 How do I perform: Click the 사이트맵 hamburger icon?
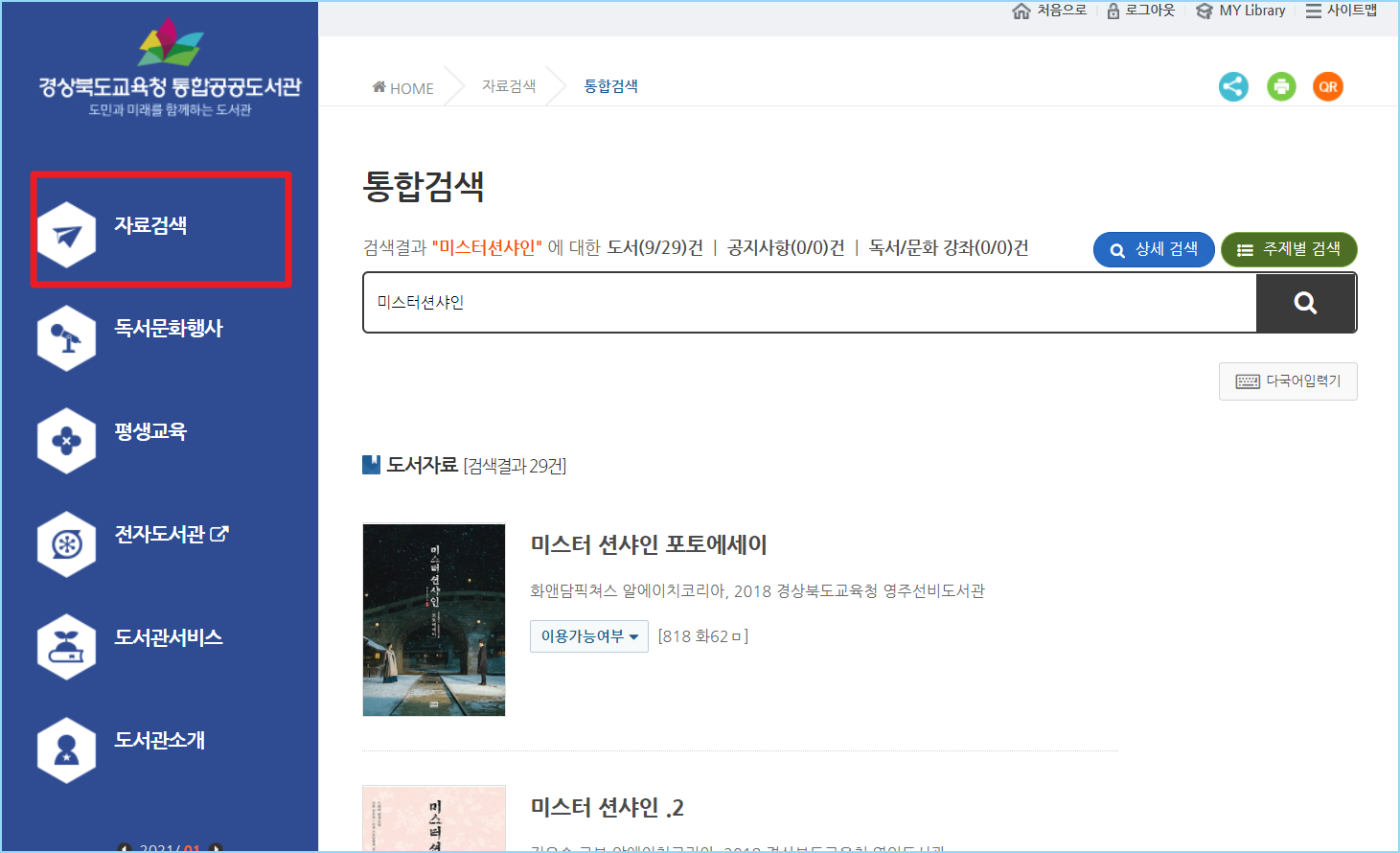[x=1314, y=11]
